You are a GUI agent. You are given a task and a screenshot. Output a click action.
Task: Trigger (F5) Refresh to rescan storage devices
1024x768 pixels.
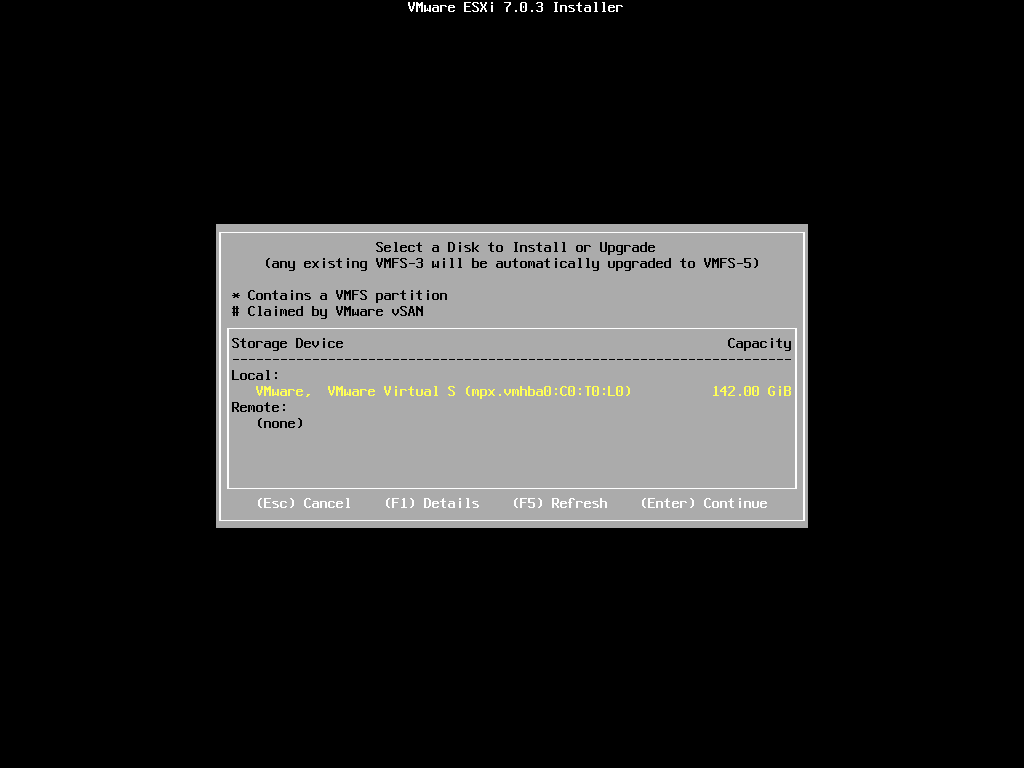560,503
